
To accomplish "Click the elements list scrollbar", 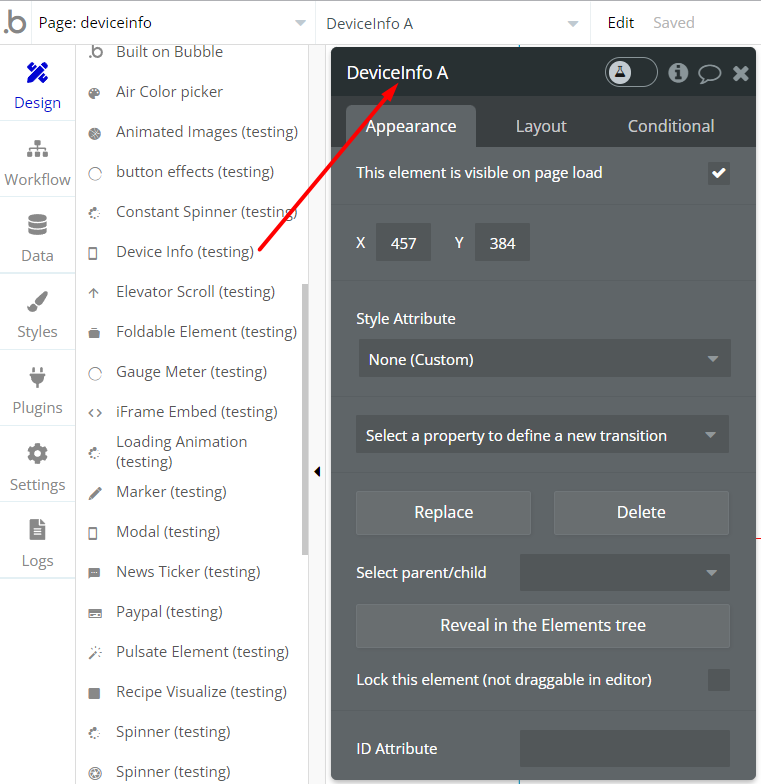I will pyautogui.click(x=304, y=419).
